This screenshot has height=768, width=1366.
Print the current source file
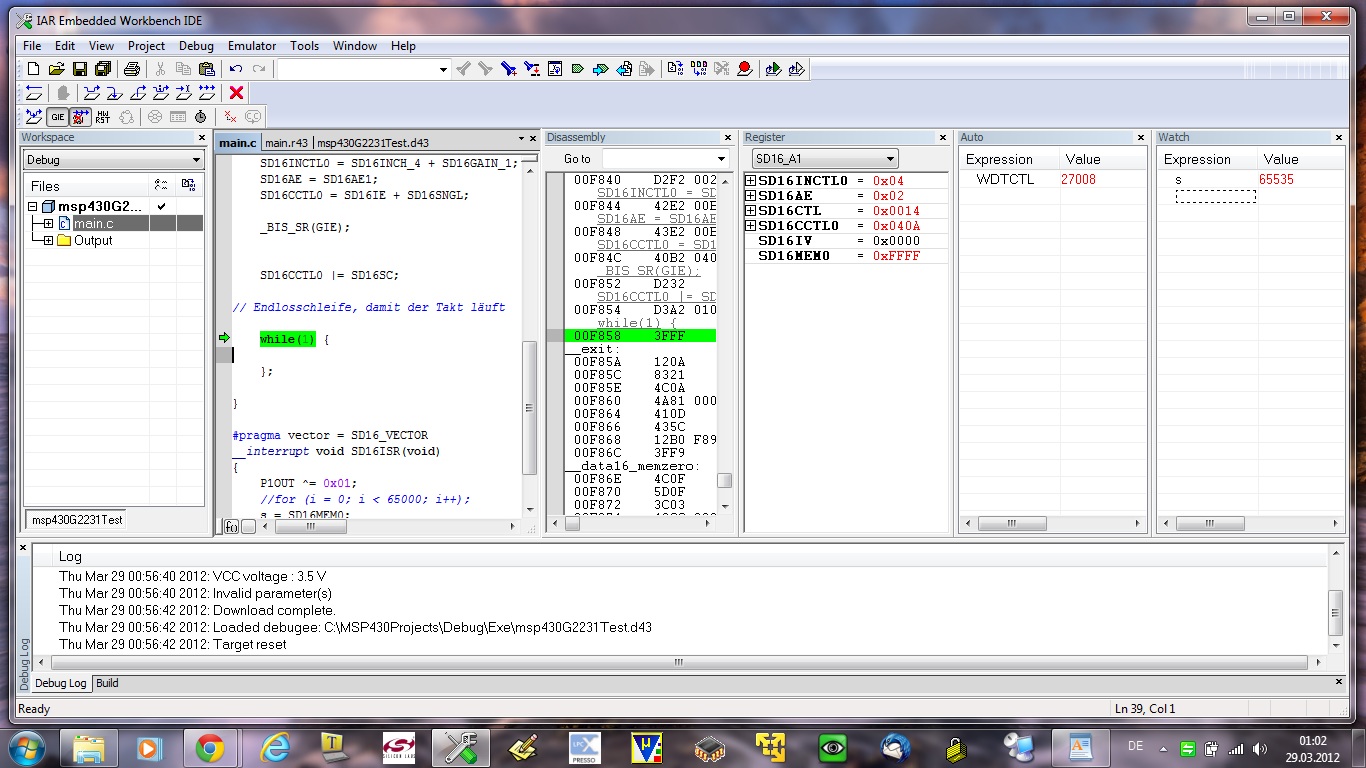[131, 69]
